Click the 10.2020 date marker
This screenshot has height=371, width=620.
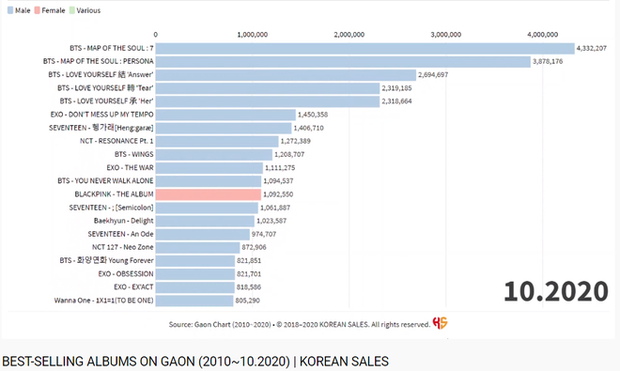click(556, 292)
